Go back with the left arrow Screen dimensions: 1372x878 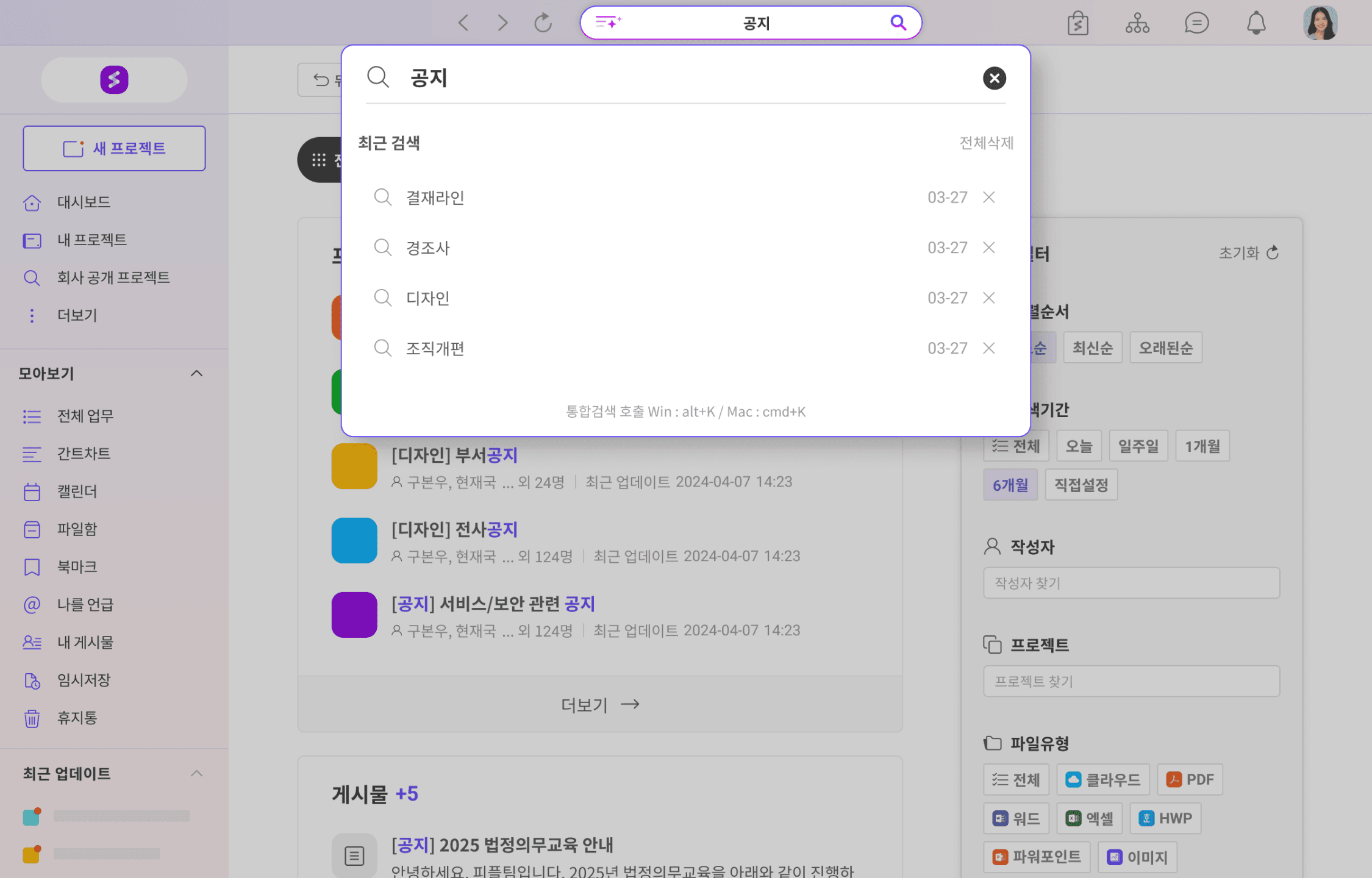[463, 23]
